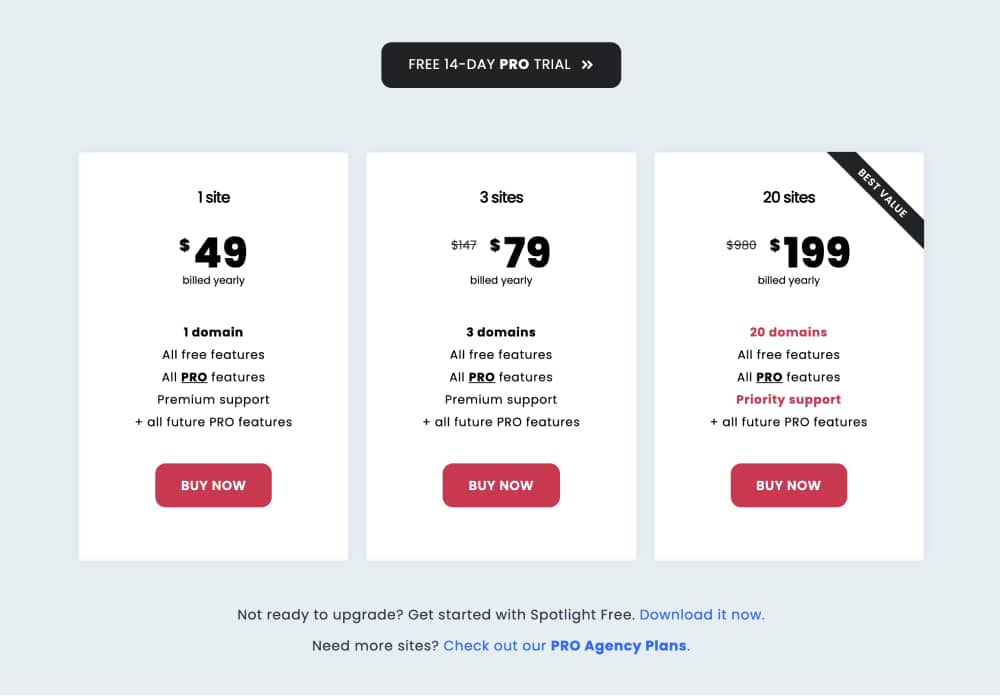The height and width of the screenshot is (696, 1000).
Task: Click PRO link in 1 site plan
Action: pyautogui.click(x=194, y=377)
